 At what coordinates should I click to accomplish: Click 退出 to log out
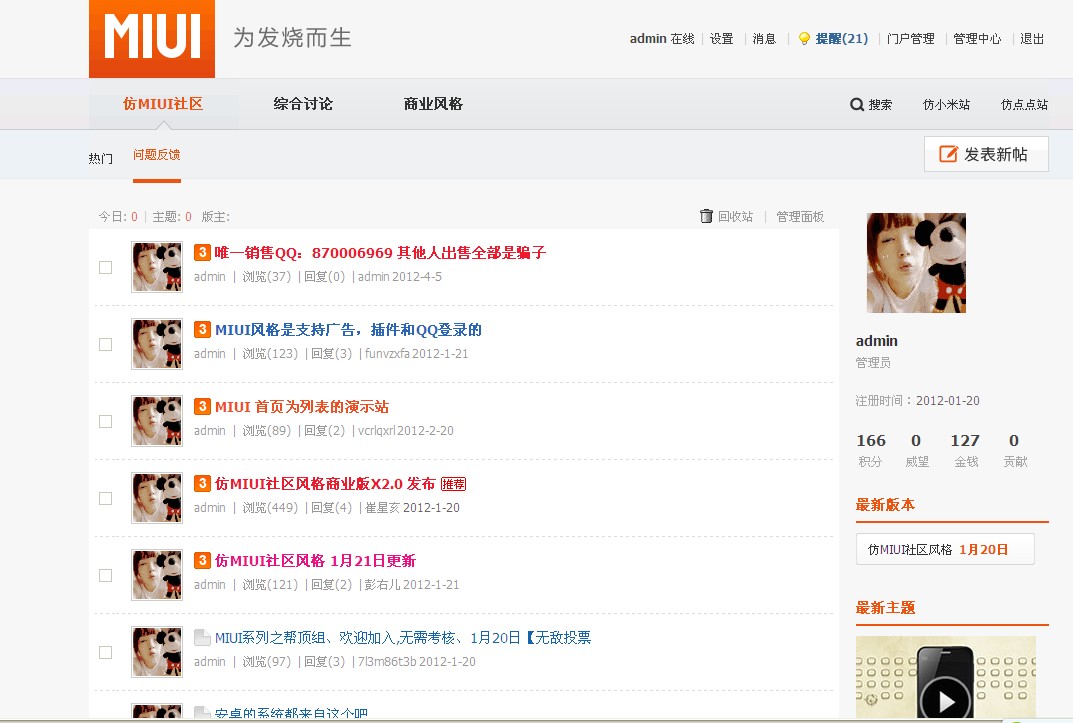[x=1032, y=39]
